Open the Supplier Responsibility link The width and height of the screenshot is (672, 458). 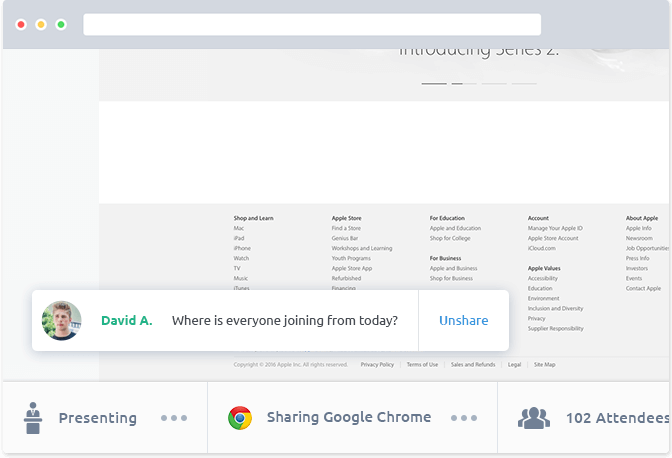(x=555, y=329)
